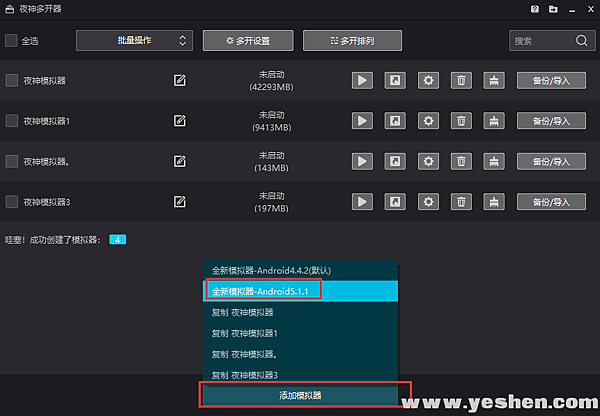This screenshot has height=416, width=600.
Task: Select 复制 夜神模拟器。 menu entry
Action: click(x=300, y=354)
